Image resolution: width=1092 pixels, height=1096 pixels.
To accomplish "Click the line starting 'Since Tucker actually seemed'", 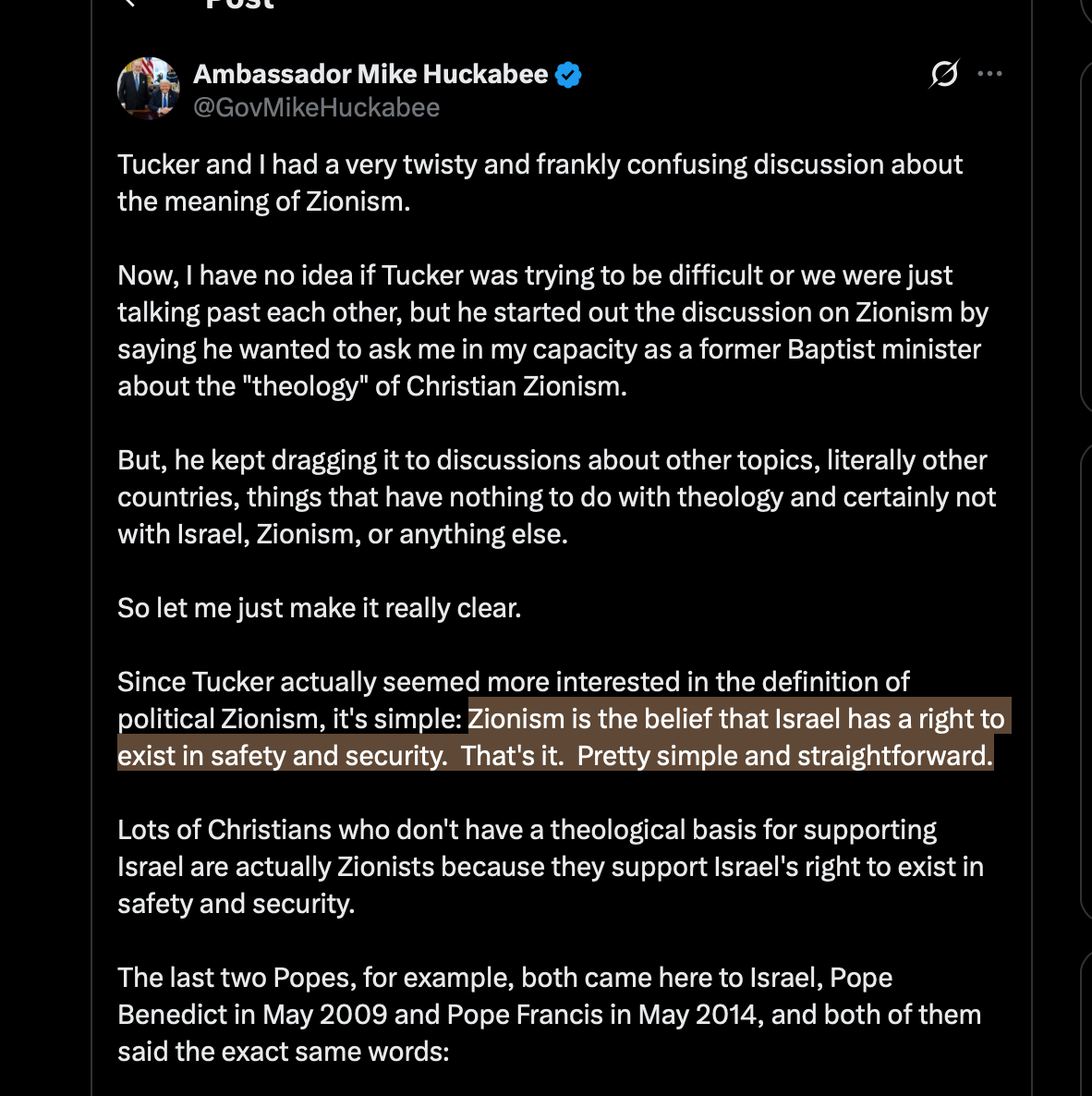I will 514,682.
